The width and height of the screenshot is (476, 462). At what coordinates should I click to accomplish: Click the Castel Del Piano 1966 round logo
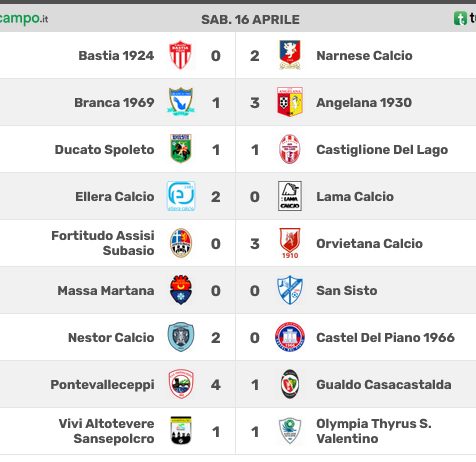(290, 337)
